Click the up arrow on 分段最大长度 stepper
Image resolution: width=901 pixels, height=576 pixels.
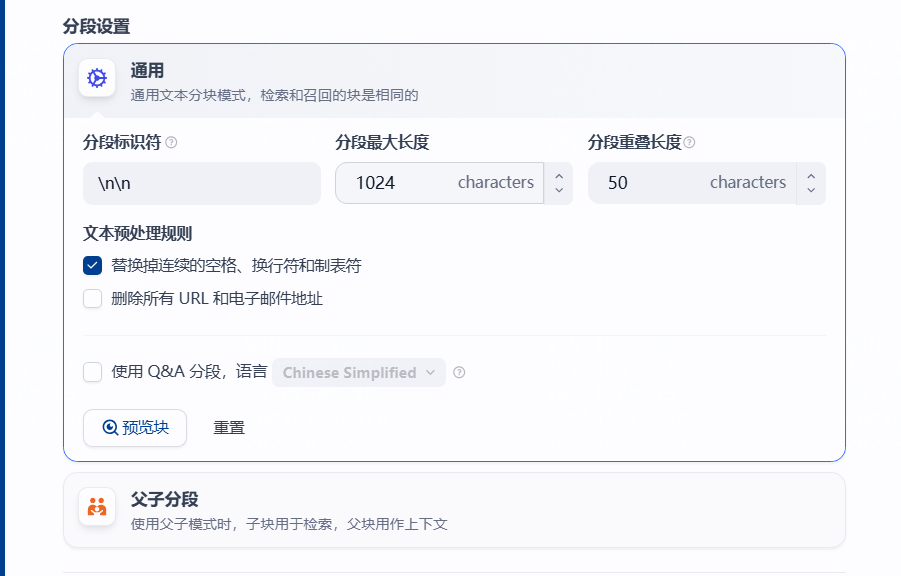coord(558,176)
